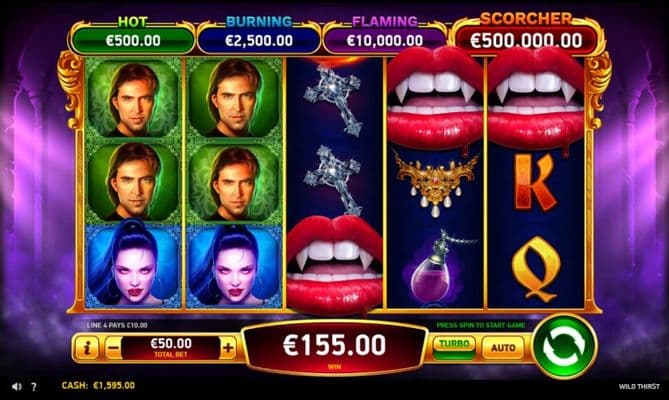Mute sound with the speaker icon
669x400 pixels.
tap(17, 386)
